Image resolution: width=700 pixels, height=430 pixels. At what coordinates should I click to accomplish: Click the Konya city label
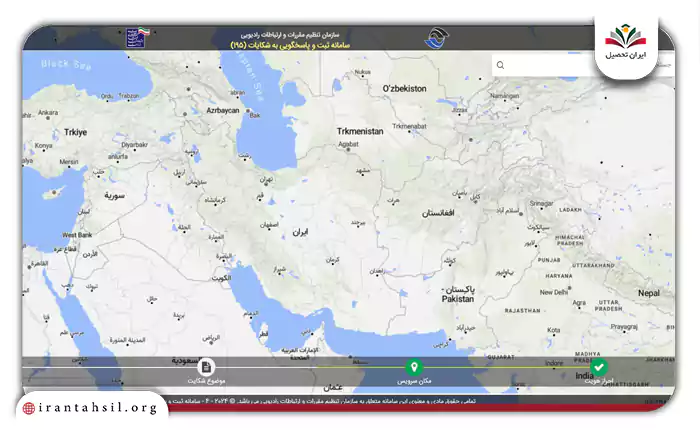(44, 146)
